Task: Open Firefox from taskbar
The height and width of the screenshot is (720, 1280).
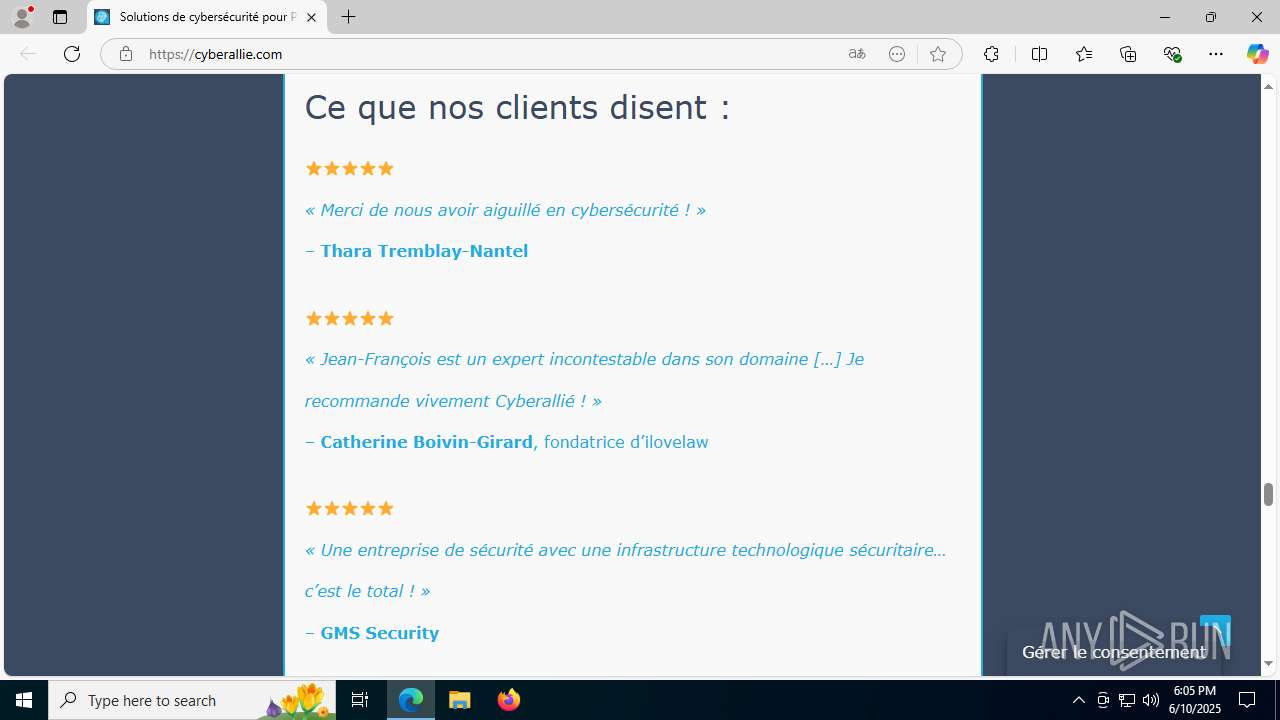Action: click(508, 700)
